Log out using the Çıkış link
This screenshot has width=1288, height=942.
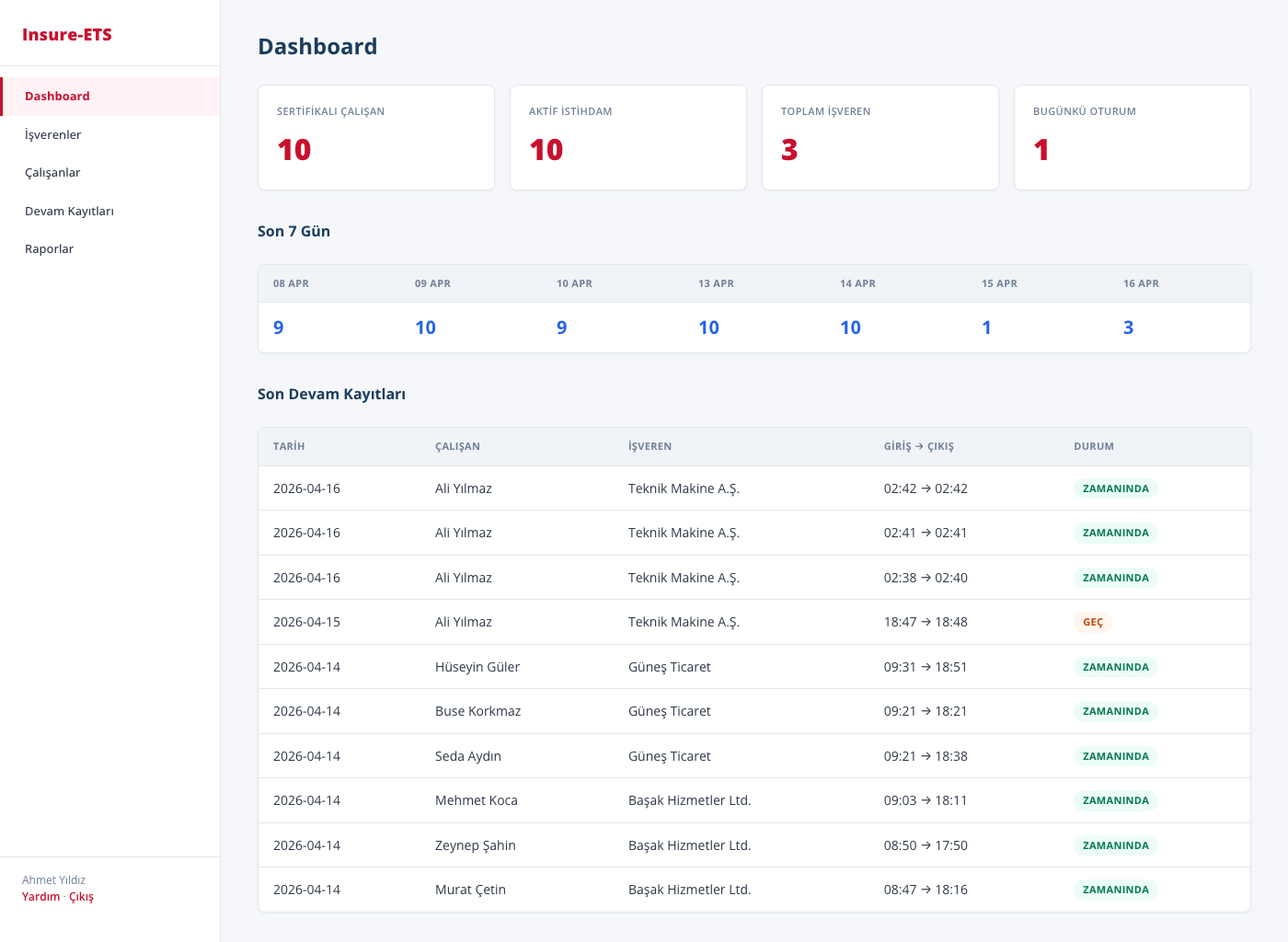(81, 897)
